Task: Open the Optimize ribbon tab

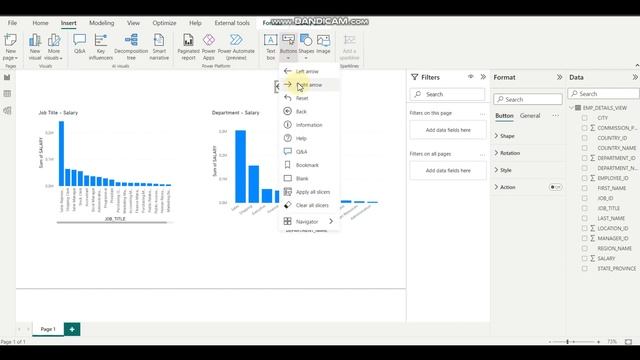Action: tap(164, 23)
